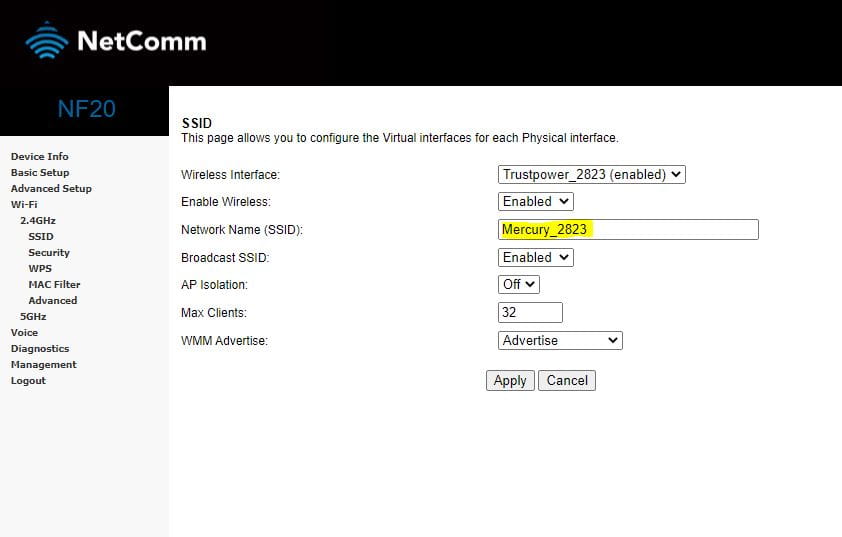Switch to the 5GHz Wi-Fi settings

pyautogui.click(x=33, y=316)
